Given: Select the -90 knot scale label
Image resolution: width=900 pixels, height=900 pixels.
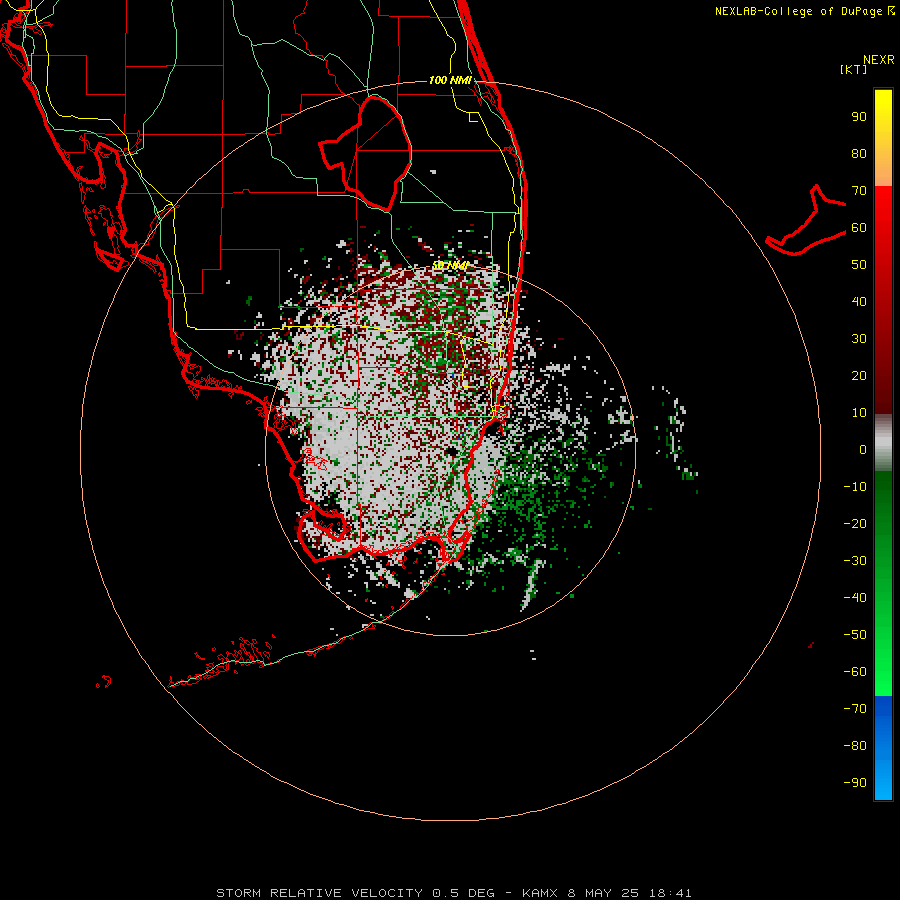Looking at the screenshot, I should click(855, 782).
